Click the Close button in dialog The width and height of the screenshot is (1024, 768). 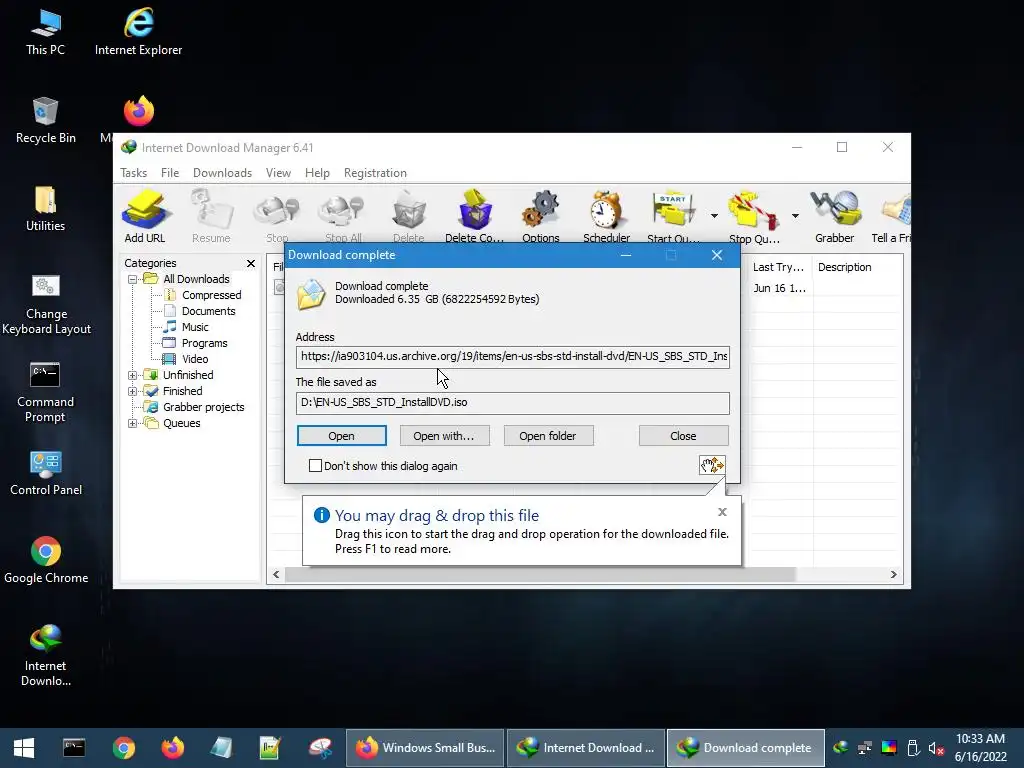(x=683, y=436)
